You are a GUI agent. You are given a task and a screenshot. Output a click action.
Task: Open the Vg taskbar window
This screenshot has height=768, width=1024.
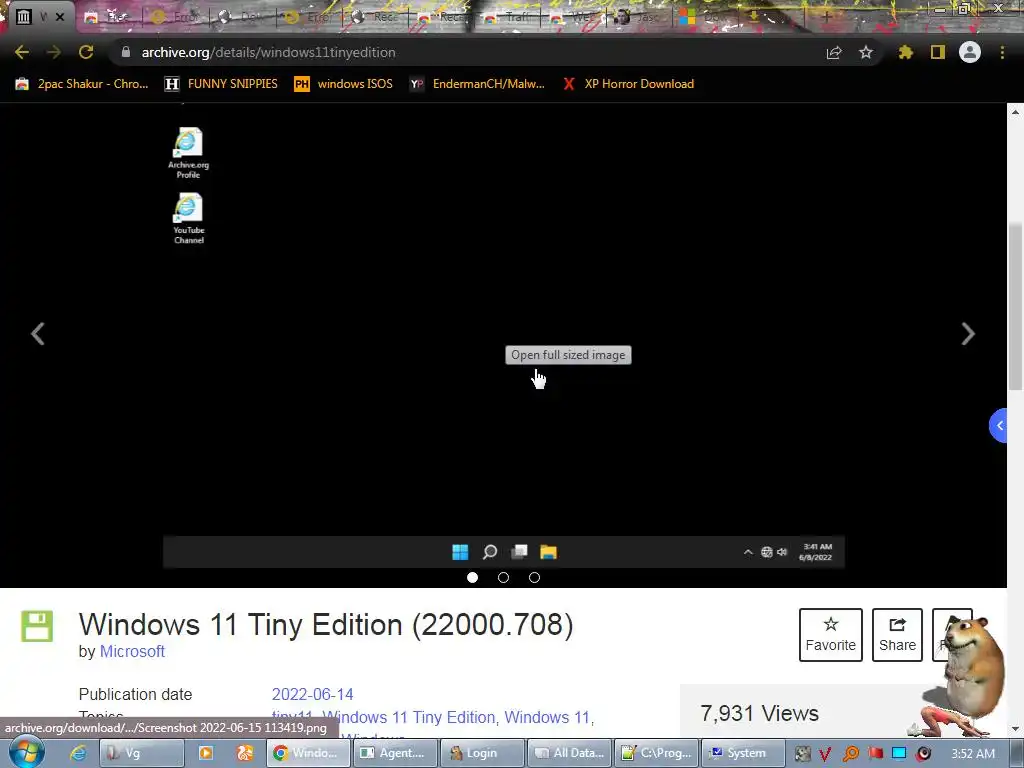[x=141, y=753]
